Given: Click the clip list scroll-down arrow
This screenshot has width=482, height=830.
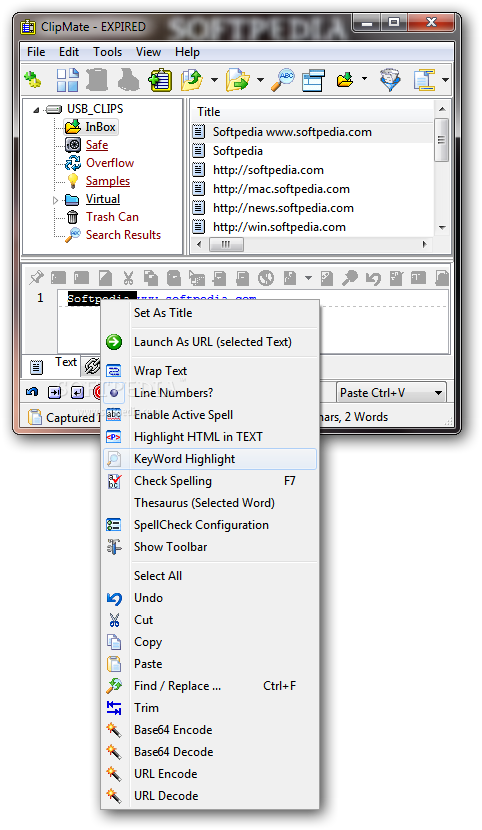Looking at the screenshot, I should pyautogui.click(x=442, y=228).
